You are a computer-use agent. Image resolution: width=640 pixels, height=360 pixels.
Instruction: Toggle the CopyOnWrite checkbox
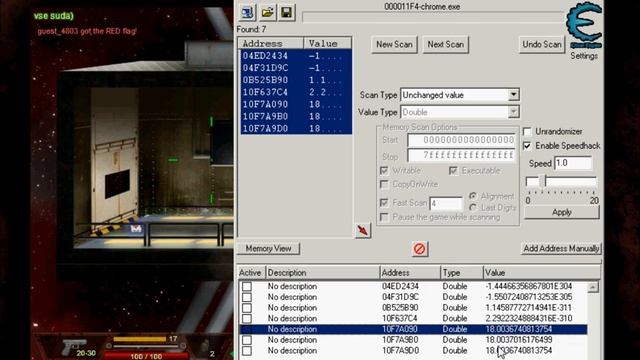(x=384, y=184)
